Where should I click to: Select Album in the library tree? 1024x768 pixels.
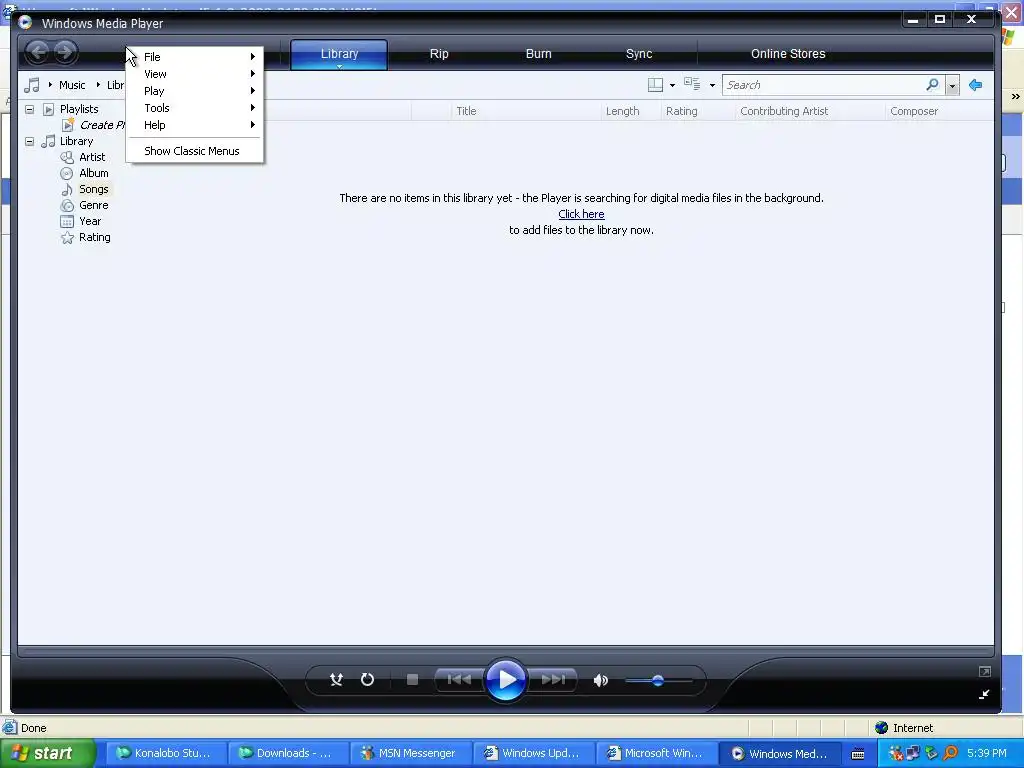(94, 173)
